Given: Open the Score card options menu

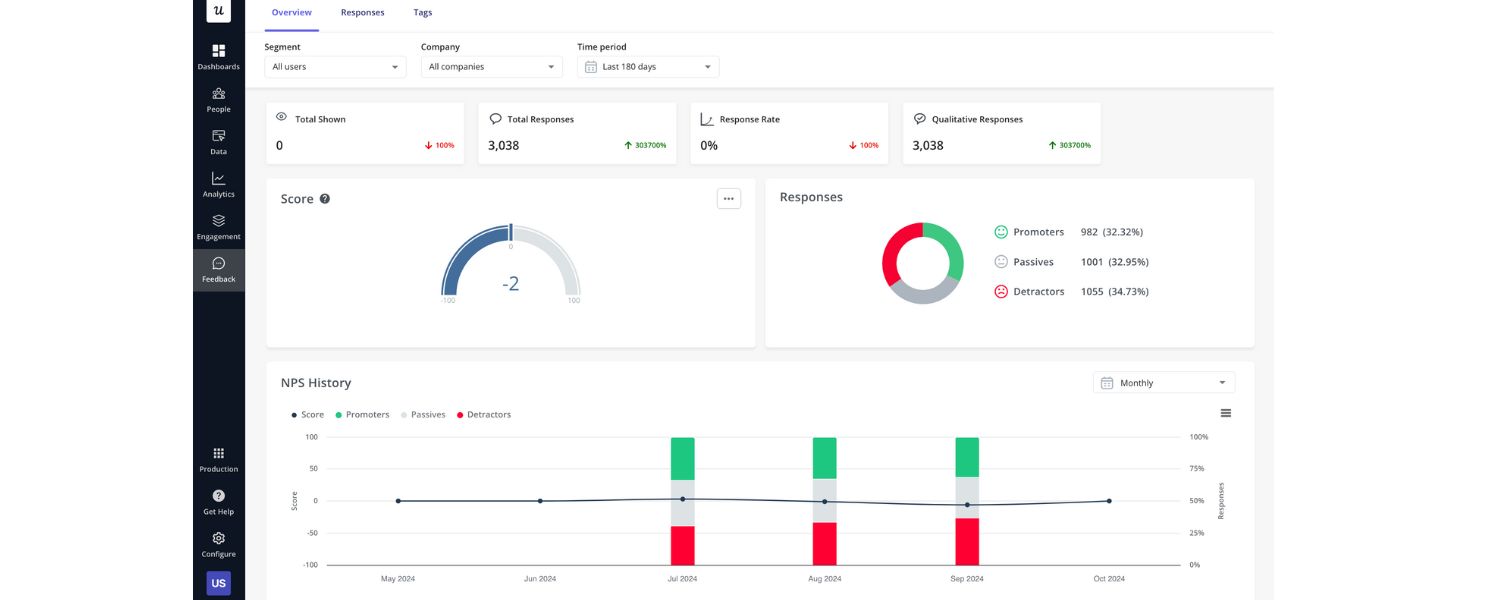Looking at the screenshot, I should 729,198.
